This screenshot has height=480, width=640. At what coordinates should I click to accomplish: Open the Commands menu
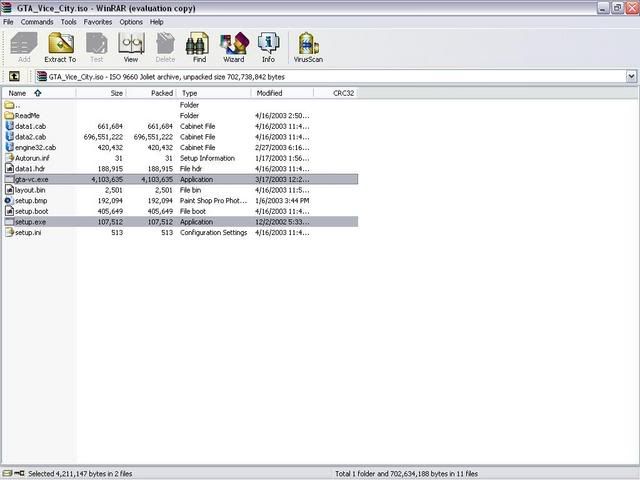(37, 21)
